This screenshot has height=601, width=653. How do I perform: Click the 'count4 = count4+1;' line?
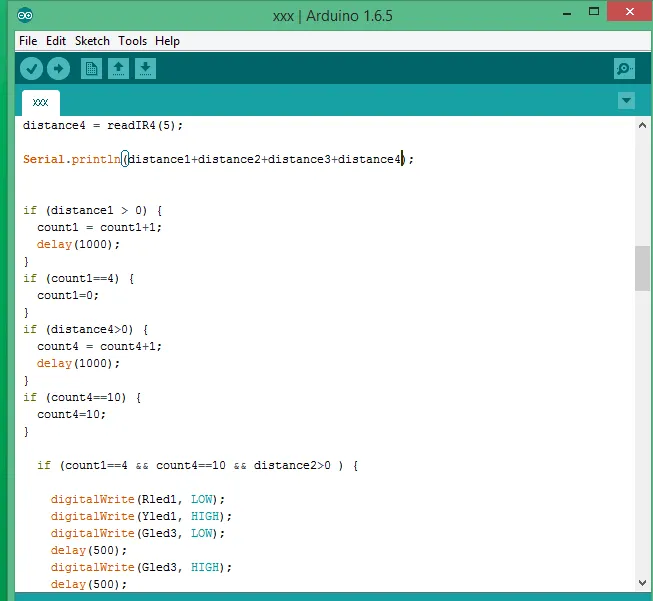(x=99, y=347)
